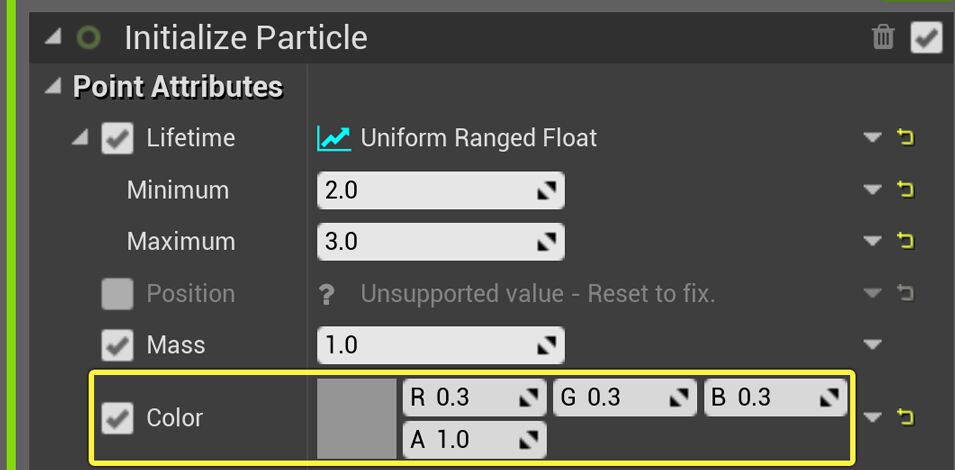Open the gray Color swatch picker

click(x=357, y=418)
